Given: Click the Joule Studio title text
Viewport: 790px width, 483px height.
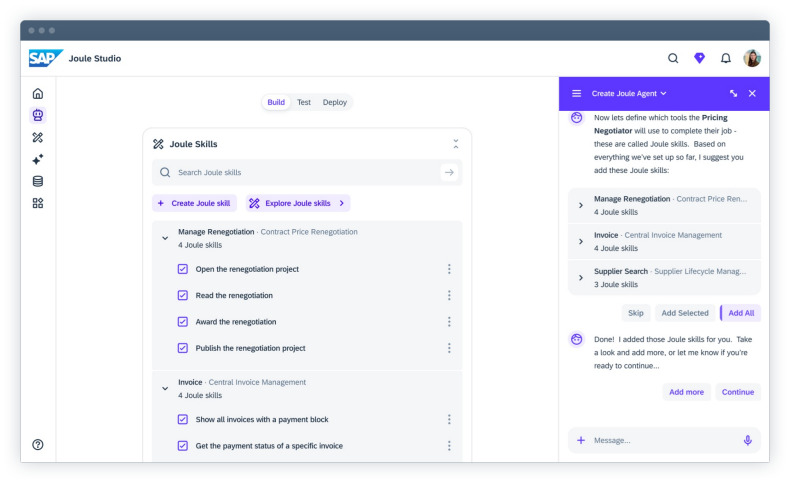Looking at the screenshot, I should click(95, 58).
